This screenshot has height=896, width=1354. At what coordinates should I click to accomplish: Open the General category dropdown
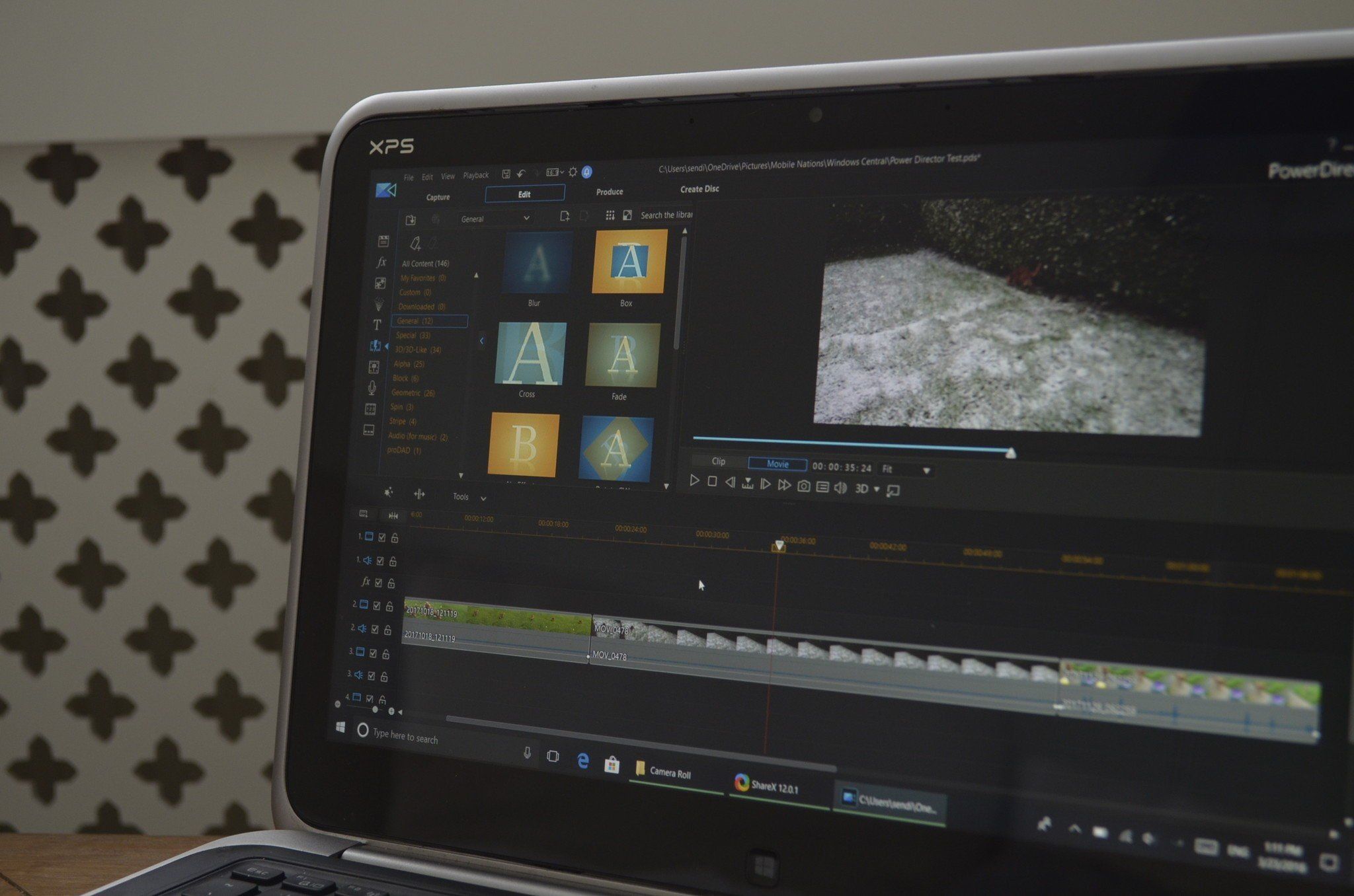495,218
